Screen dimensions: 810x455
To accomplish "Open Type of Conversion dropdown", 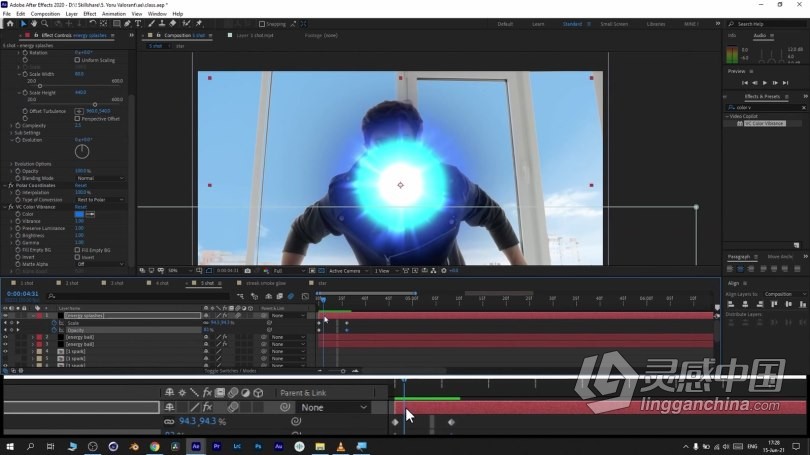I will [x=100, y=199].
